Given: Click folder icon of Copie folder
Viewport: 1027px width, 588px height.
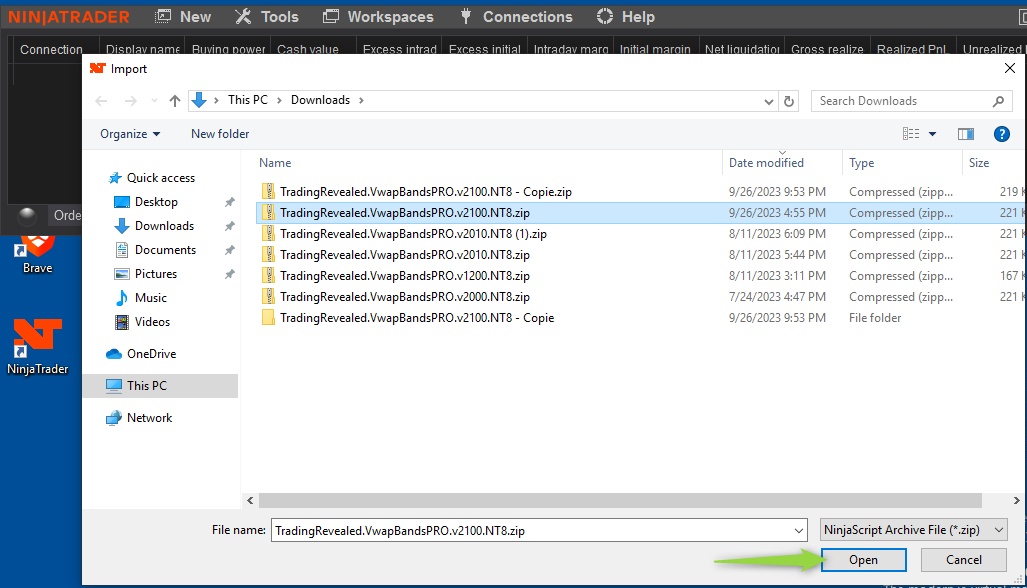Looking at the screenshot, I should 268,318.
